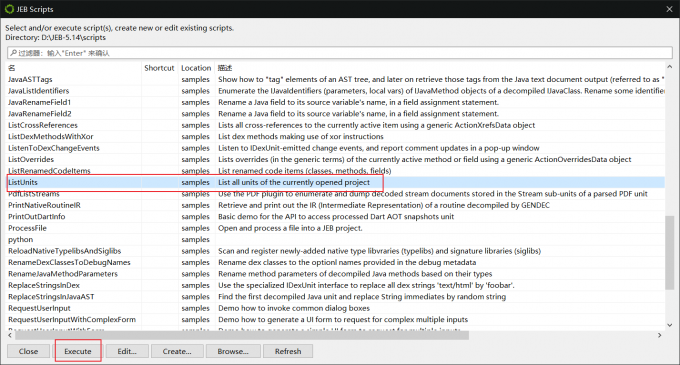Select the RequestUserInputWithComplexForm script
The height and width of the screenshot is (365, 680).
click(72, 319)
